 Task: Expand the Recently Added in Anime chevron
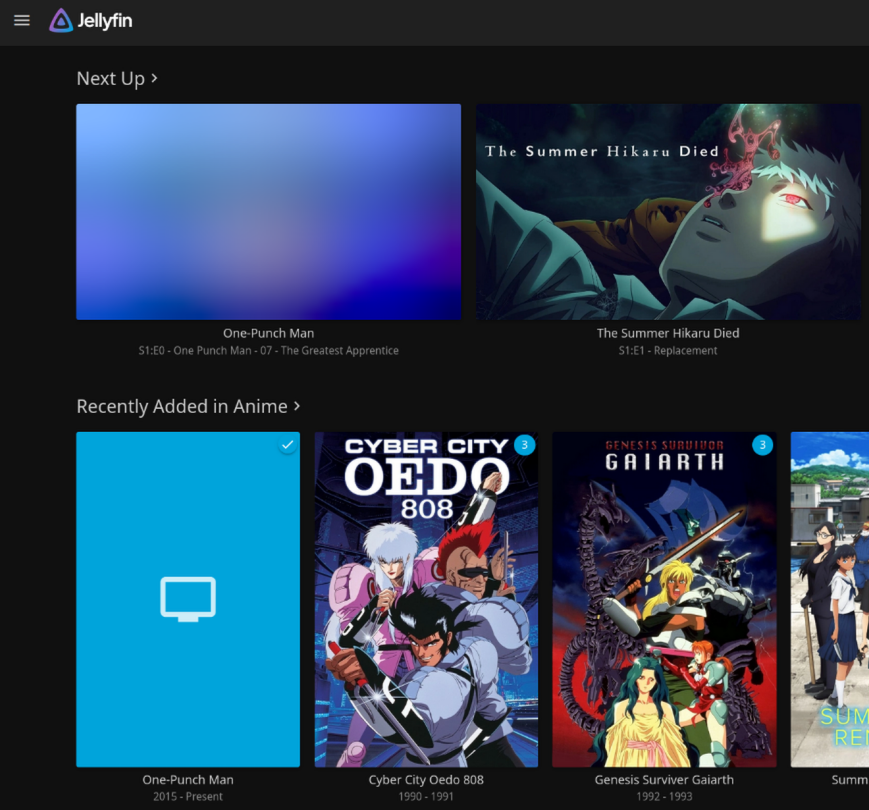click(x=297, y=406)
